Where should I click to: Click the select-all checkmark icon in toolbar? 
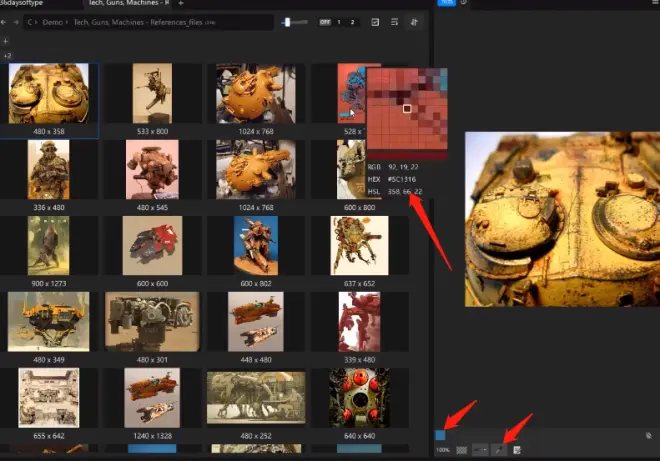tap(375, 22)
